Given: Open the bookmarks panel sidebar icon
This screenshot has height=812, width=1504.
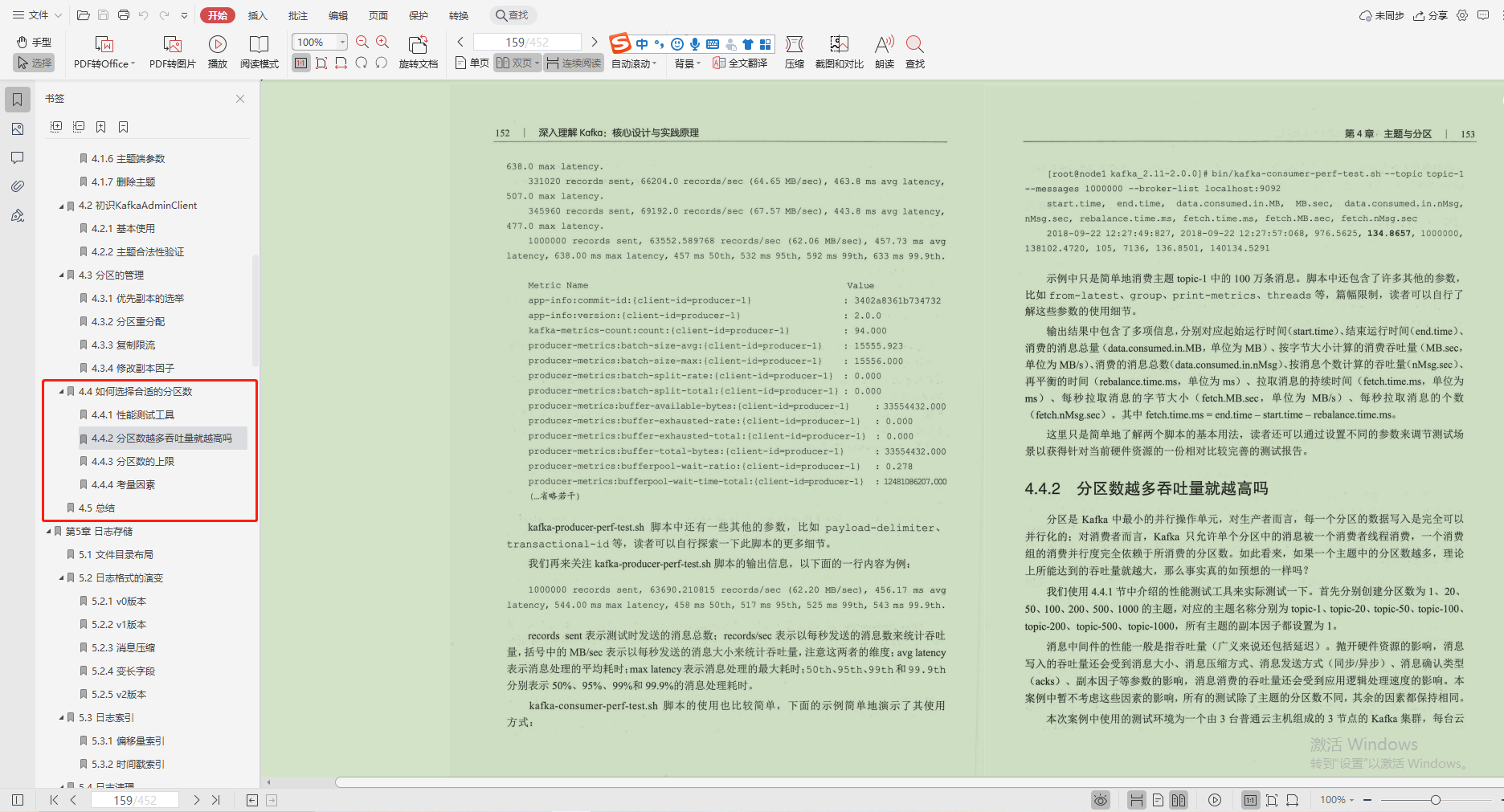Looking at the screenshot, I should pos(17,100).
